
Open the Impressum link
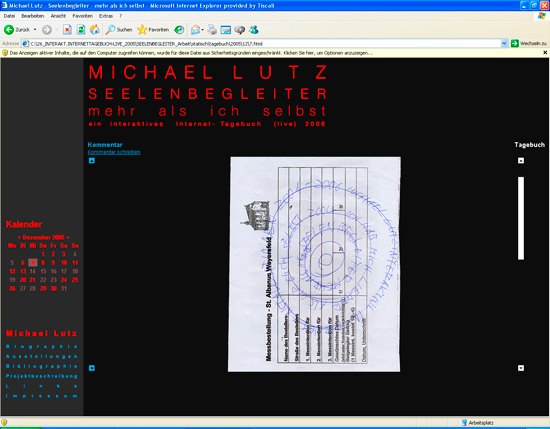coord(42,396)
